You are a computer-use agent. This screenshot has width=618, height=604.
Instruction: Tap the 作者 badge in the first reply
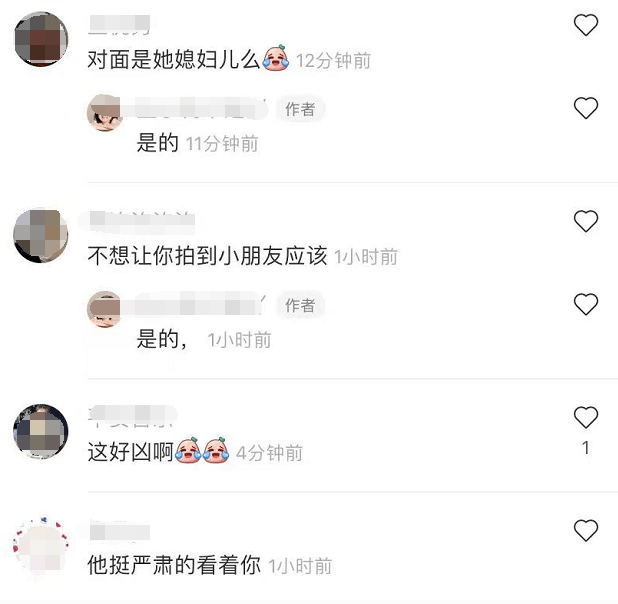click(x=300, y=109)
